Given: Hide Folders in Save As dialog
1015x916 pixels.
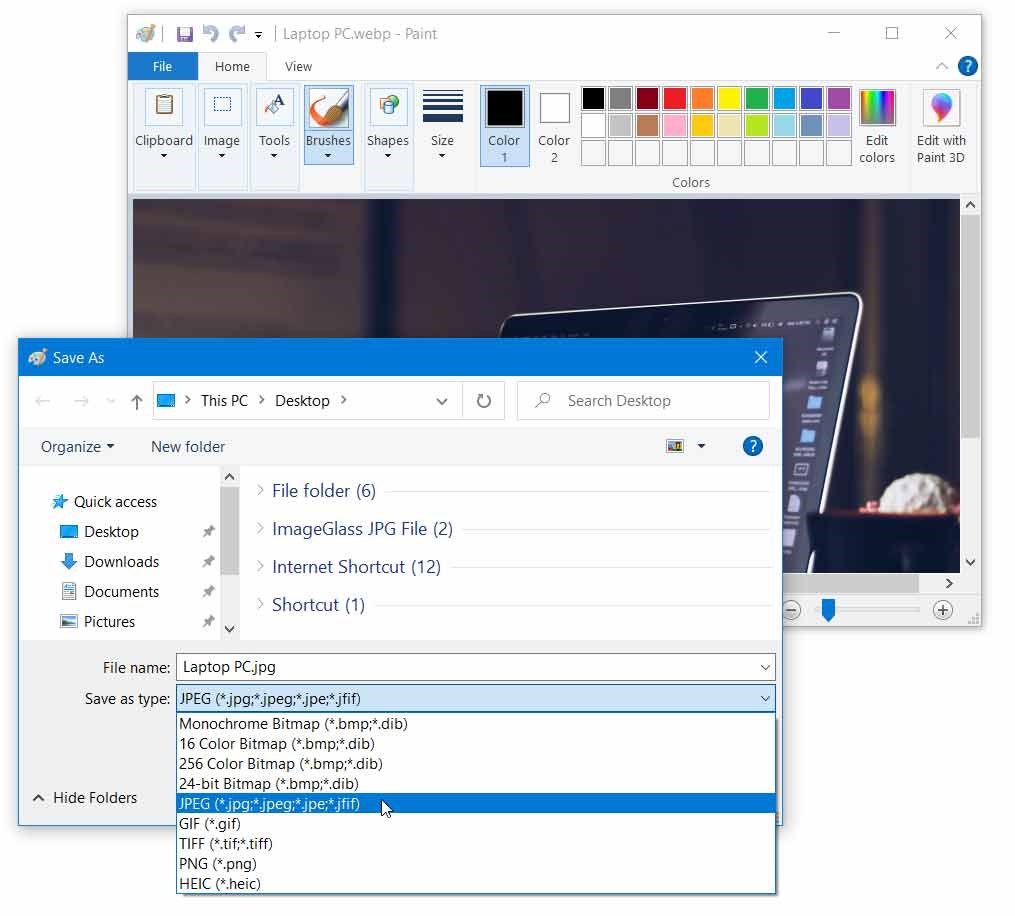Looking at the screenshot, I should click(x=85, y=798).
